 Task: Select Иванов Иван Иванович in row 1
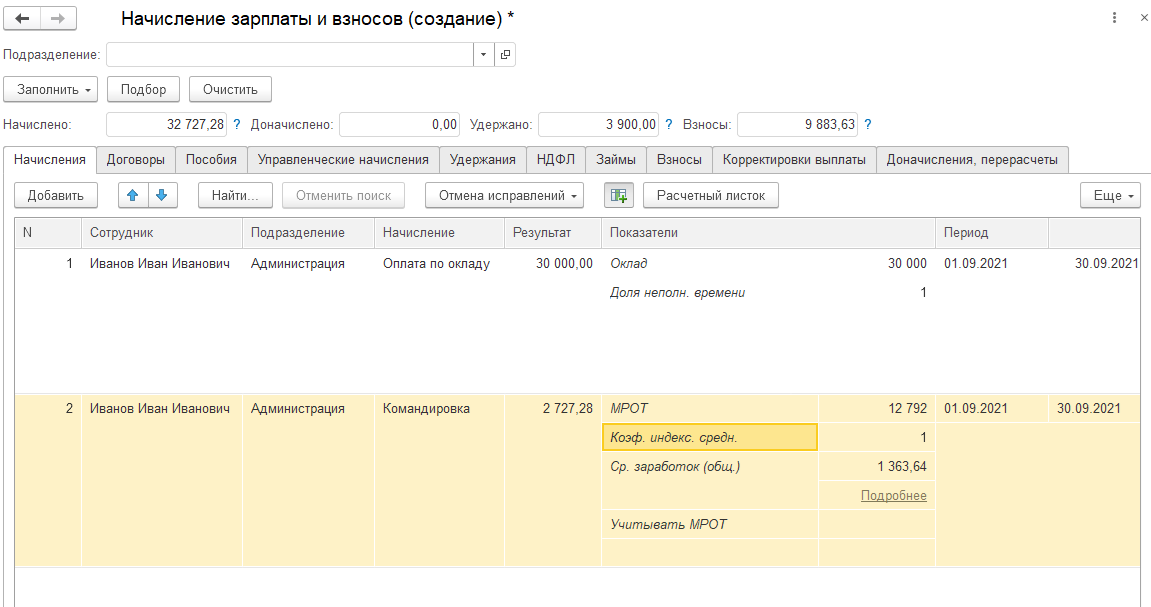161,263
